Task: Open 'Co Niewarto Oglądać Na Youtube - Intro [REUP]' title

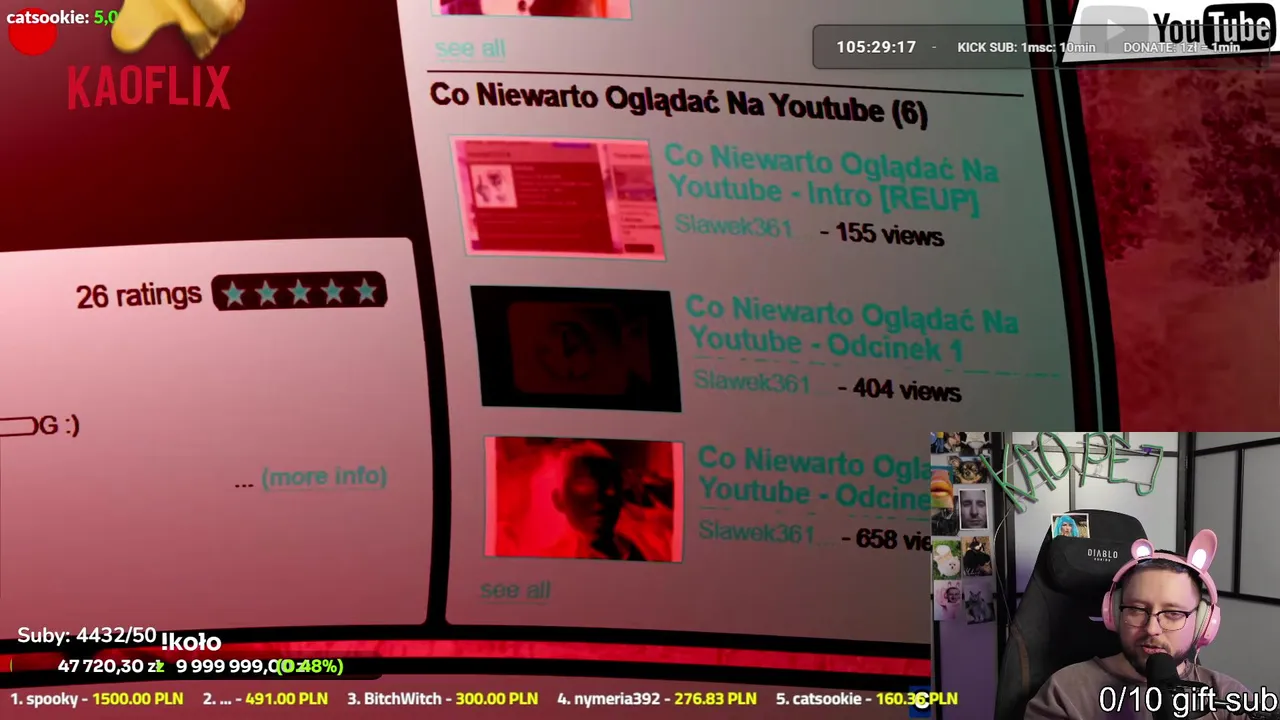Action: click(830, 180)
